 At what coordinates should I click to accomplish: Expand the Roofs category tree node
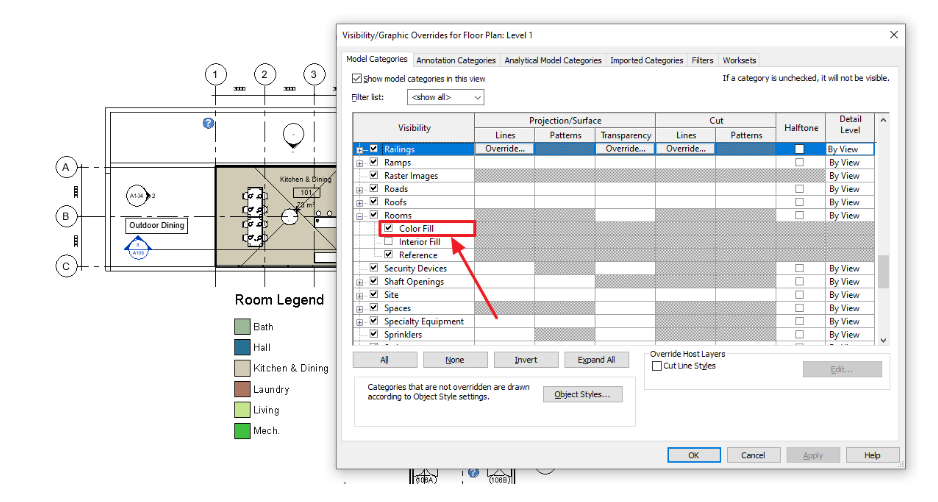pos(360,203)
